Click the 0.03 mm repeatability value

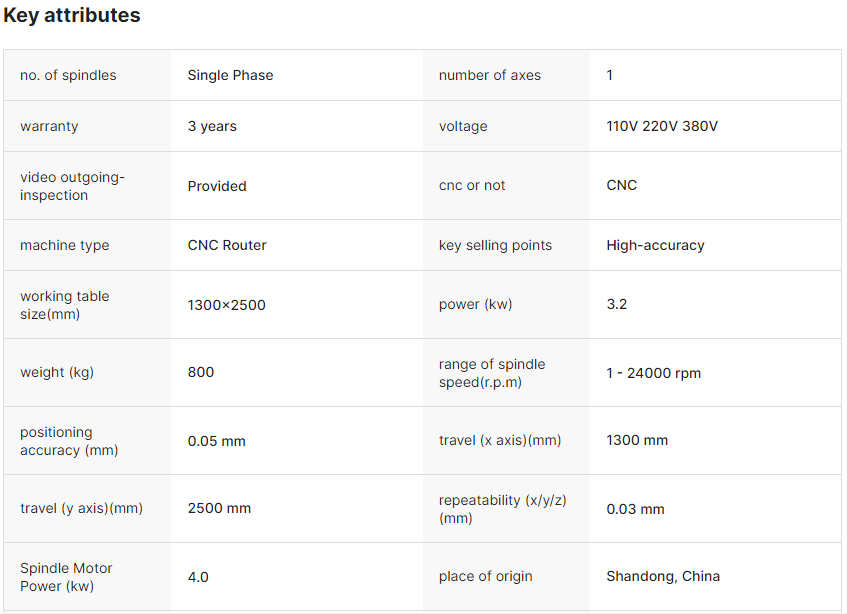pos(635,509)
